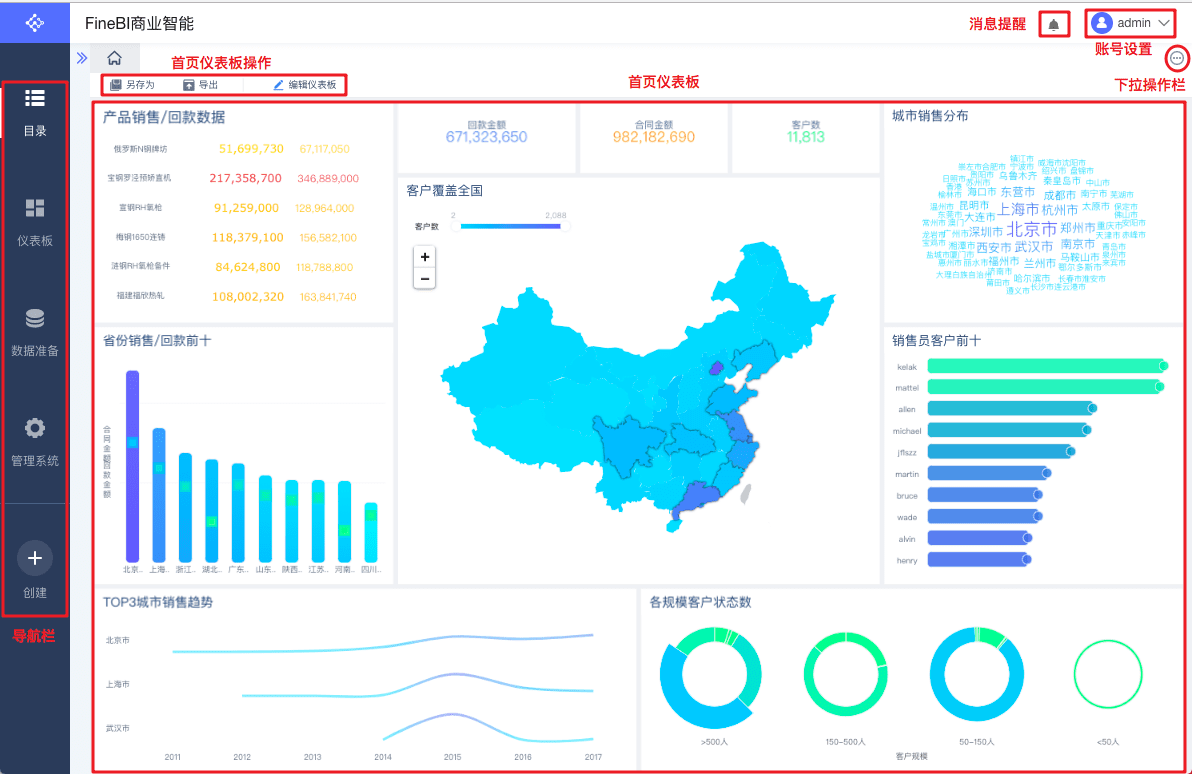Screen dimensions: 1192x774
Task: Open the ellipsis pull-down action bar
Action: 1177,58
